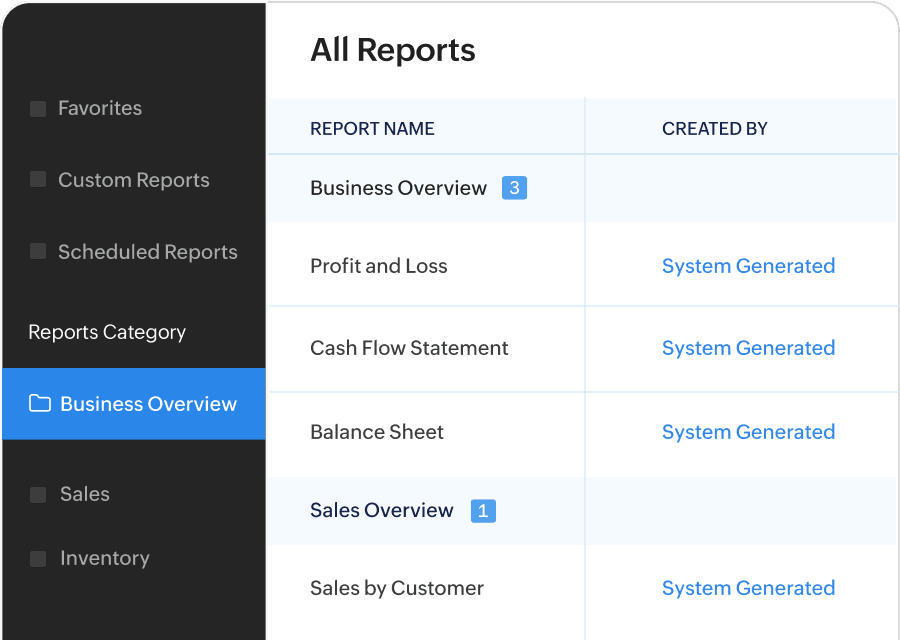Open the Profit and Loss report

tap(378, 266)
